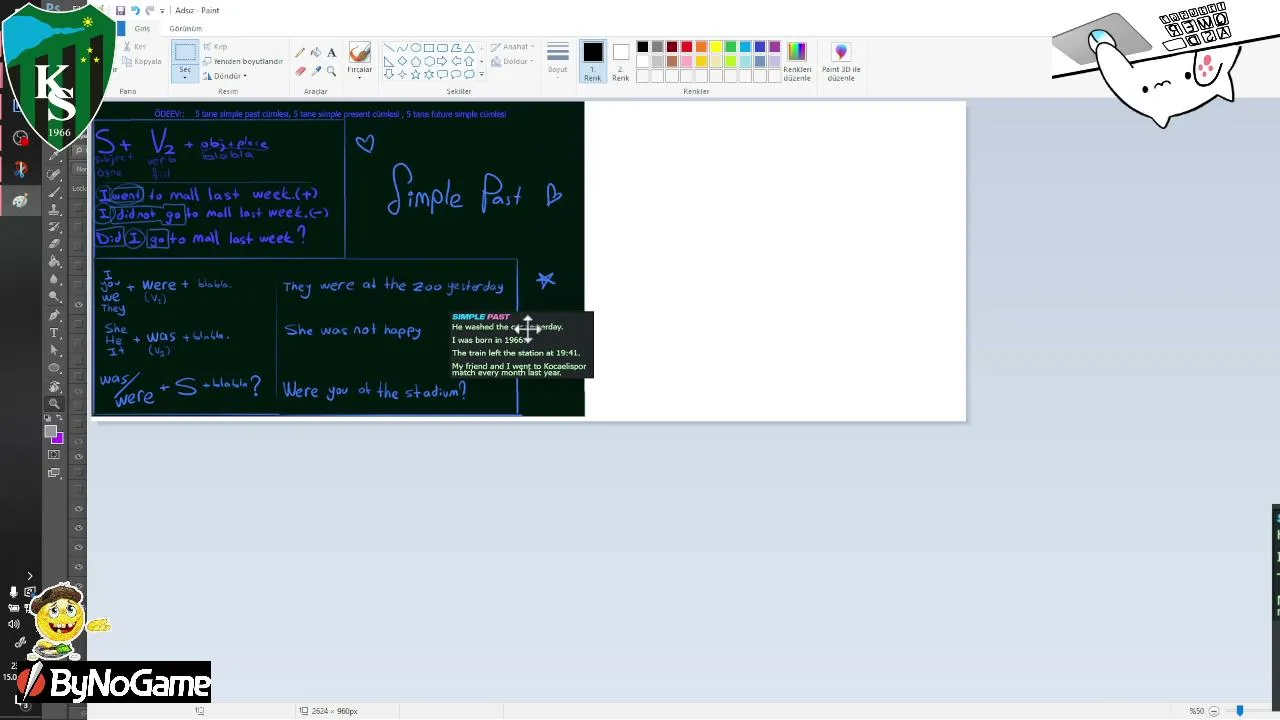Image resolution: width=1280 pixels, height=720 pixels.
Task: Click Yeniden boyutlandır to resize the image
Action: [243, 61]
